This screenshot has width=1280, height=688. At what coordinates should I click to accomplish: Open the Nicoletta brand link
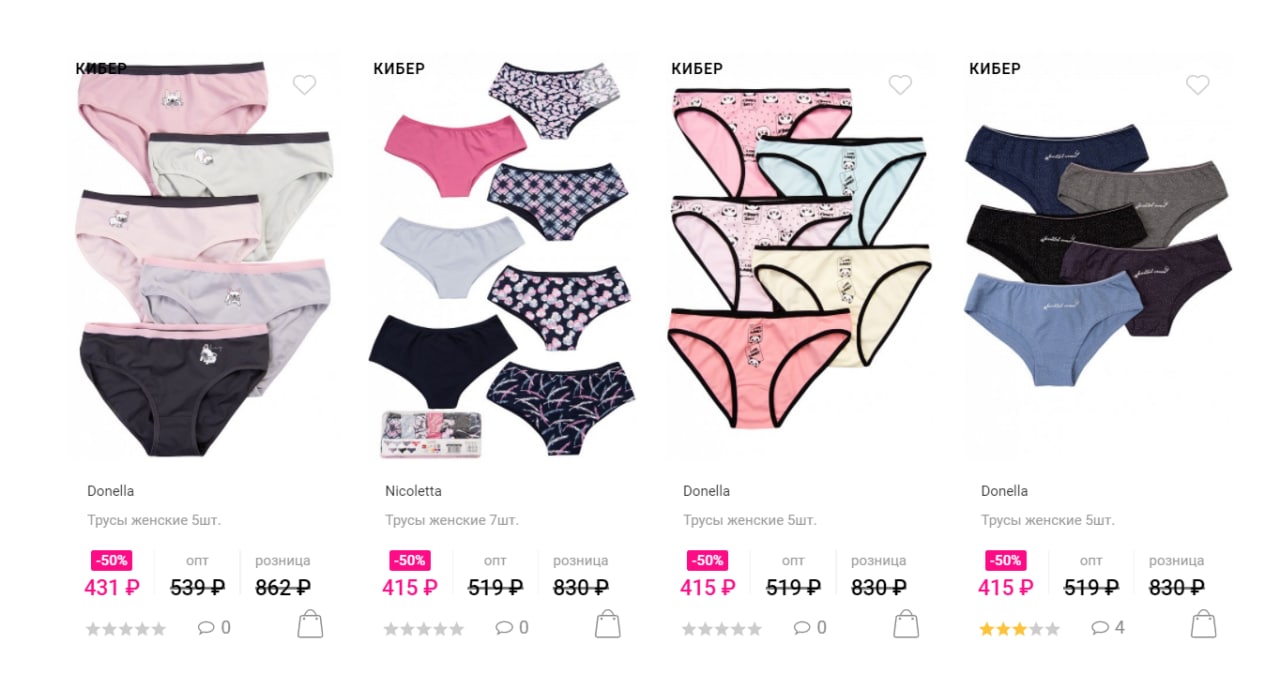coord(413,491)
